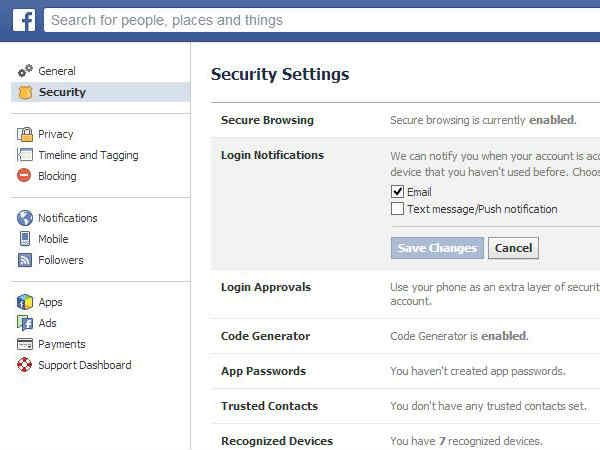Open Privacy via its padlock icon
This screenshot has width=600, height=450.
[25, 134]
